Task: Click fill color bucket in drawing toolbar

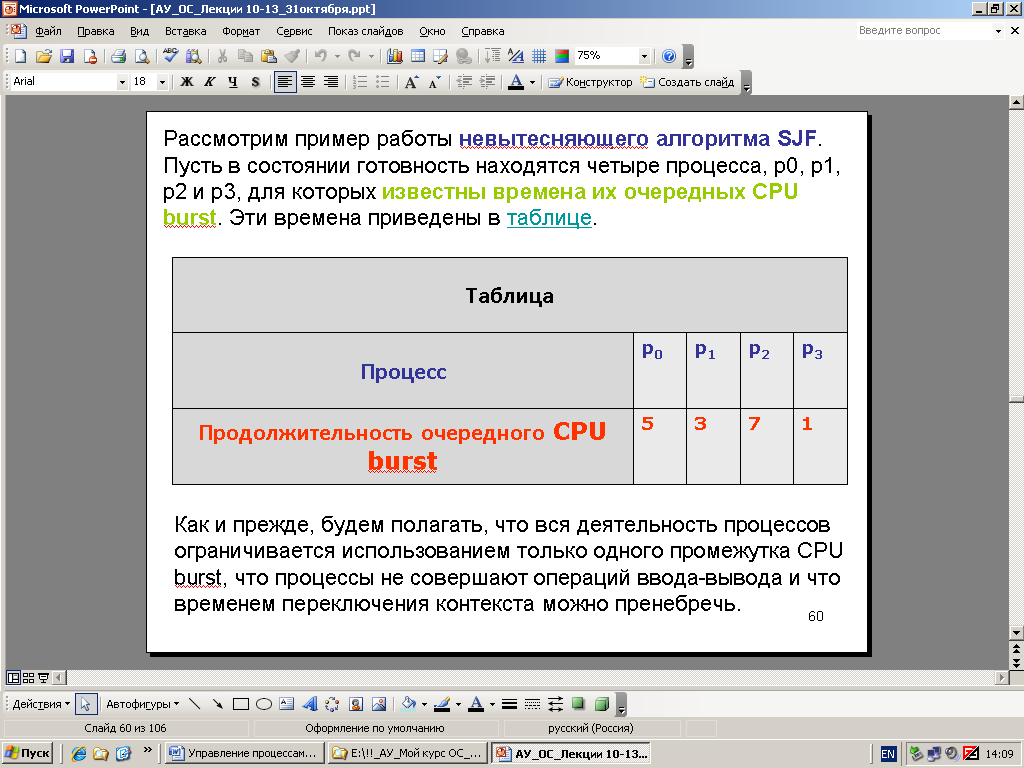Action: [409, 704]
